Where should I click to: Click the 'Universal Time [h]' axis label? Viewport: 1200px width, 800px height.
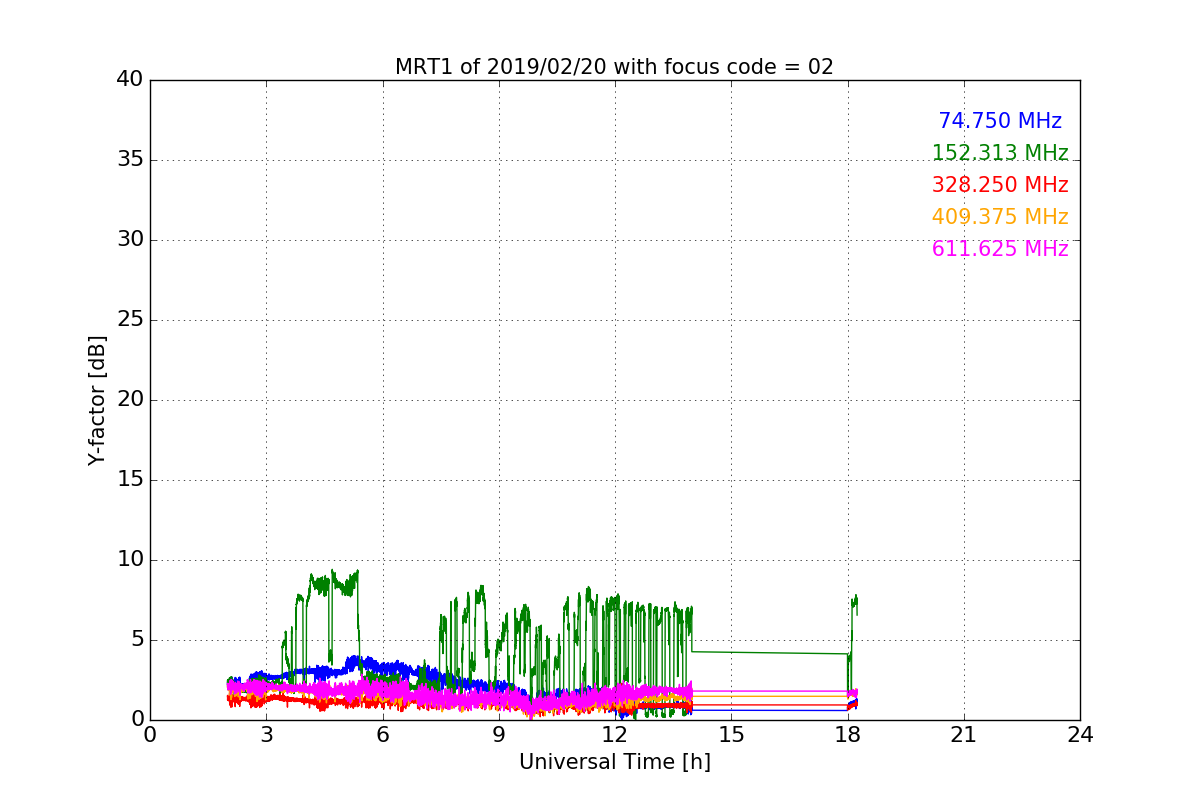click(615, 762)
